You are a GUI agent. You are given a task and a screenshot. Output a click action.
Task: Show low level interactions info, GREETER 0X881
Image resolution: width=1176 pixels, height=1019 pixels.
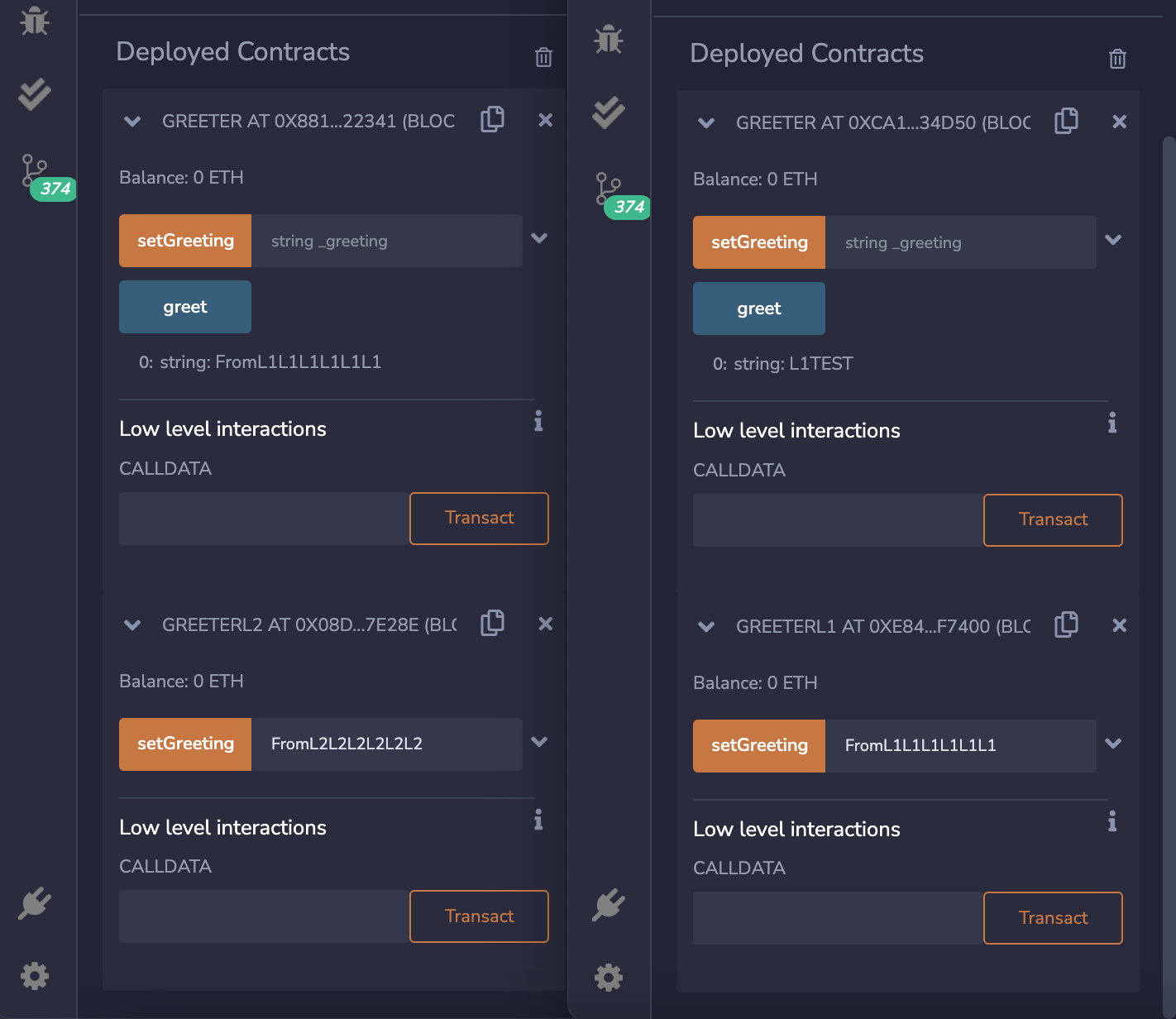pos(538,421)
